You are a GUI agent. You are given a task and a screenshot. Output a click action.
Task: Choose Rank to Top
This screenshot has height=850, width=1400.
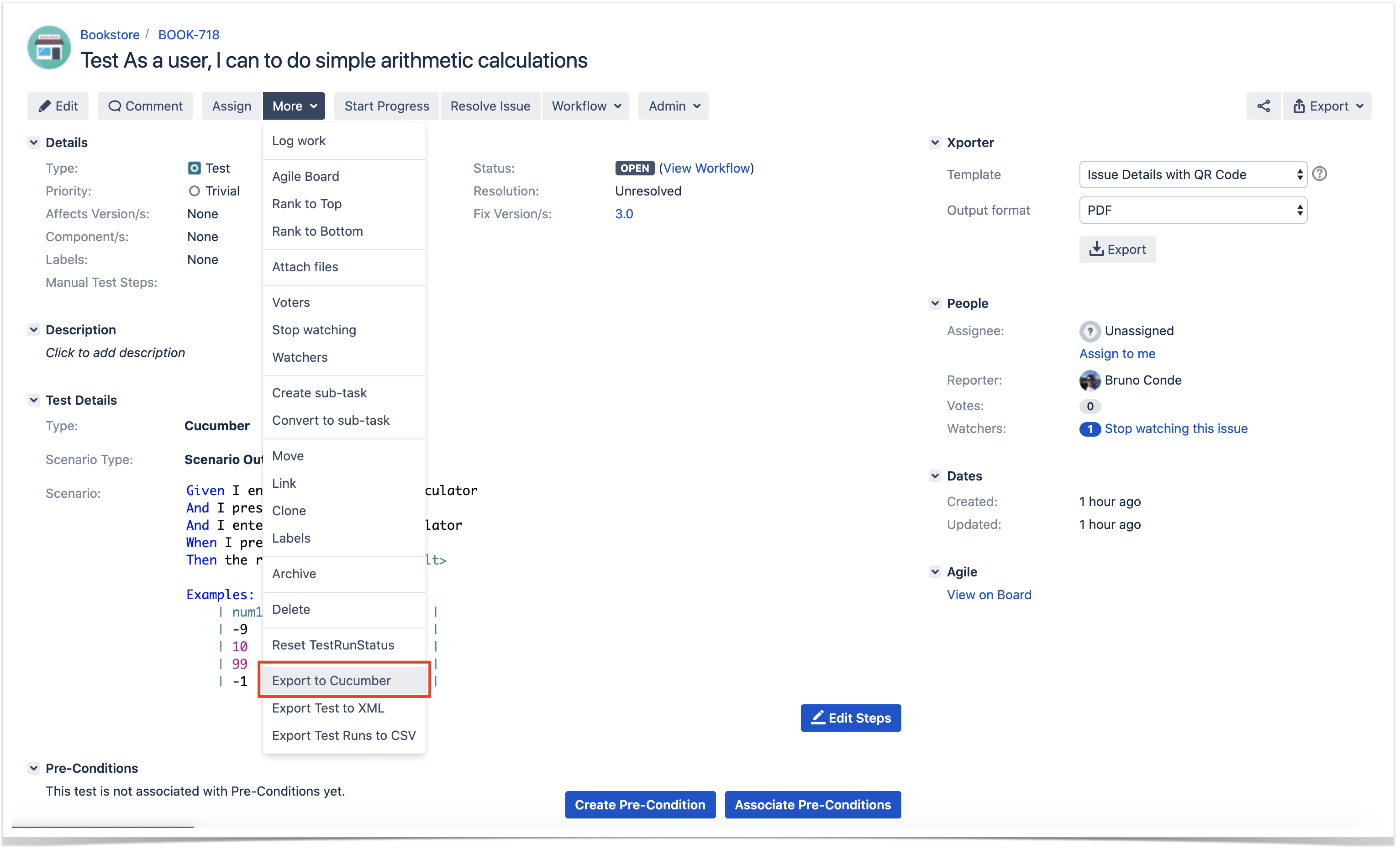345,204
